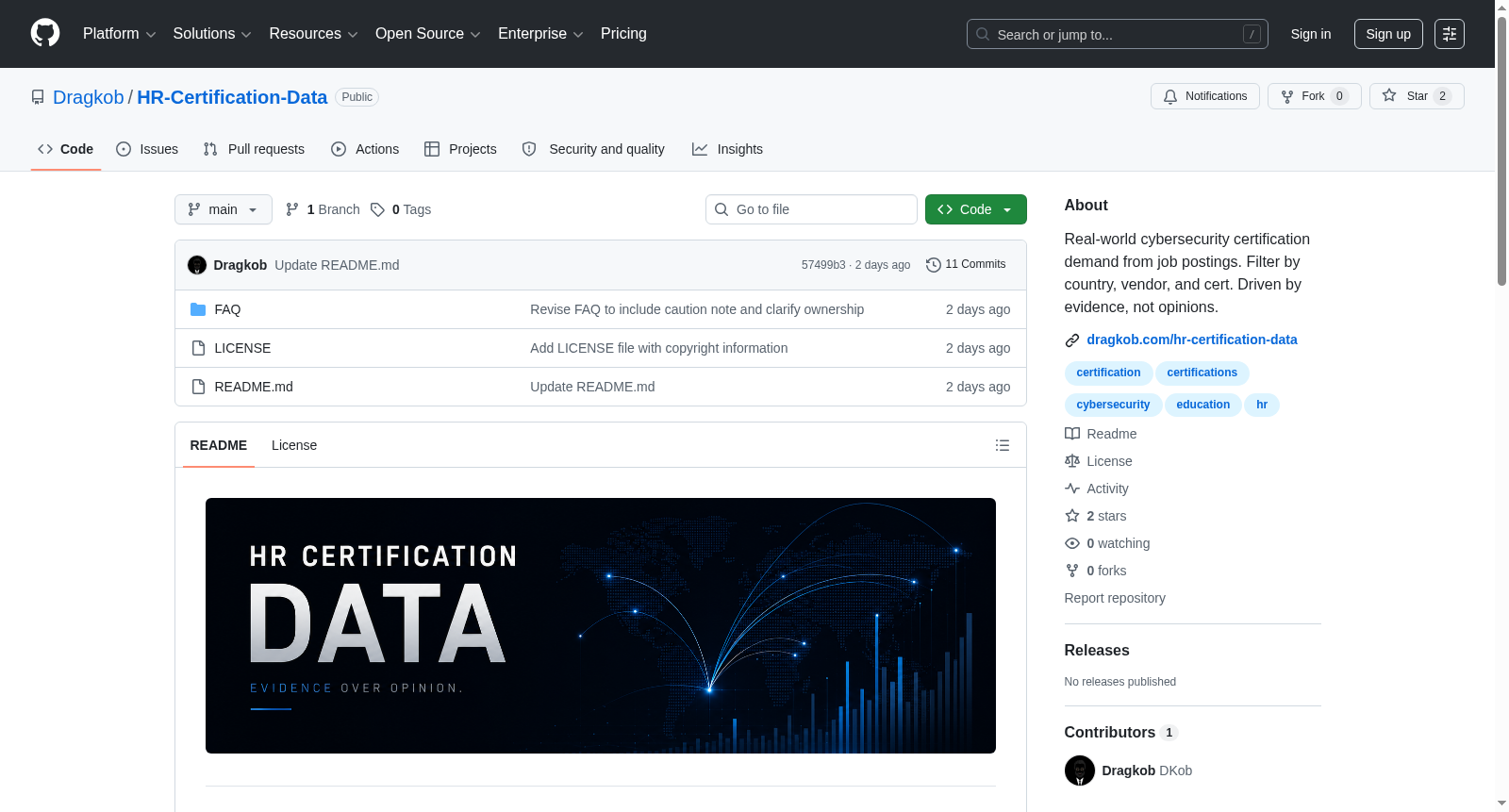Expand the Solutions menu
Viewport: 1509px width, 812px height.
212,34
